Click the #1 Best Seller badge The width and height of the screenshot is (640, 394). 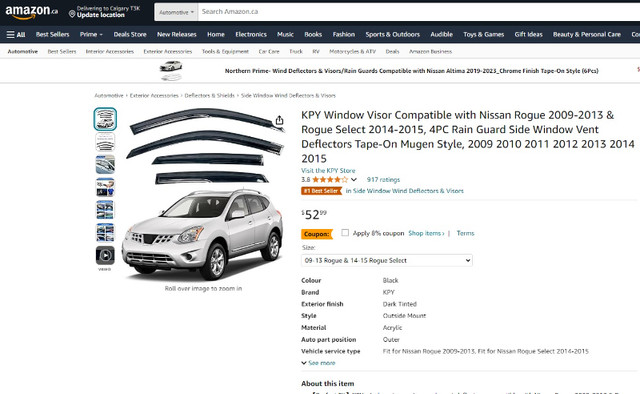[x=321, y=191]
